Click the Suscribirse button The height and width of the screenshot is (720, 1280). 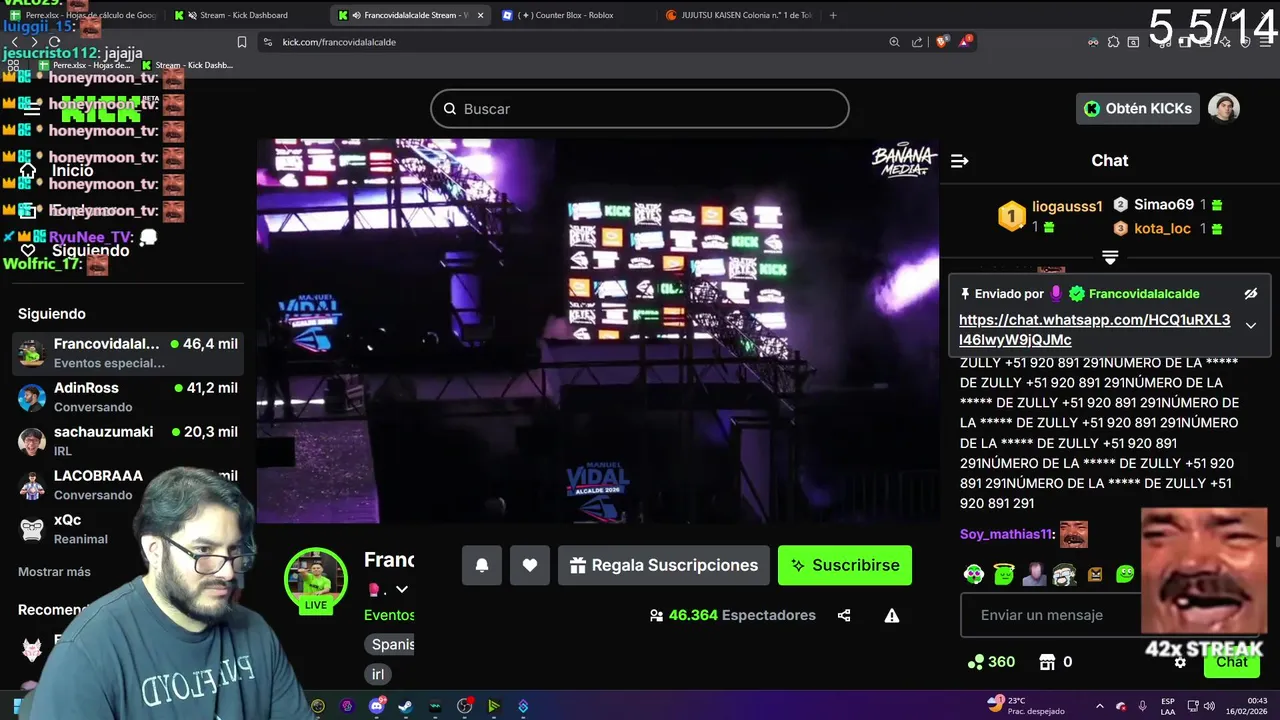(x=845, y=565)
